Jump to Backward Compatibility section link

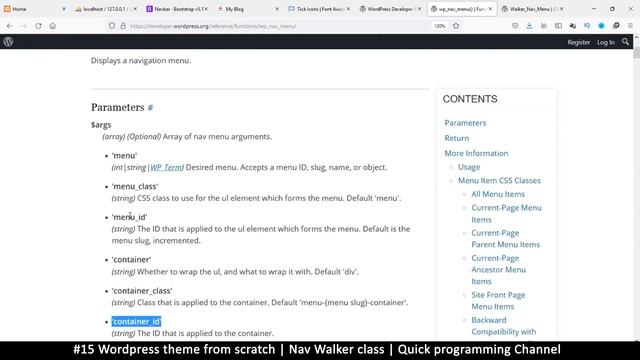[503, 326]
